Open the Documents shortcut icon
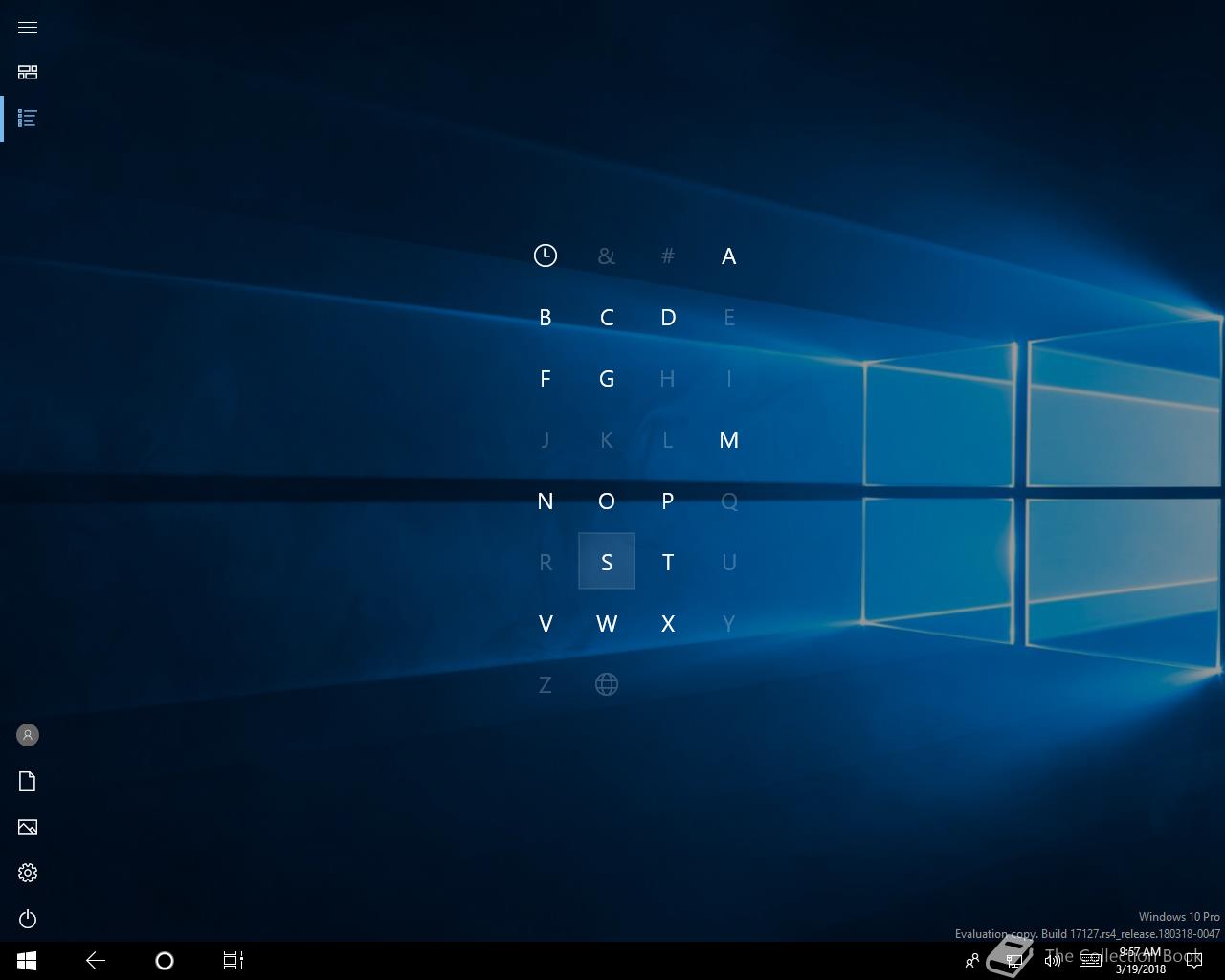The height and width of the screenshot is (980, 1225). (28, 781)
